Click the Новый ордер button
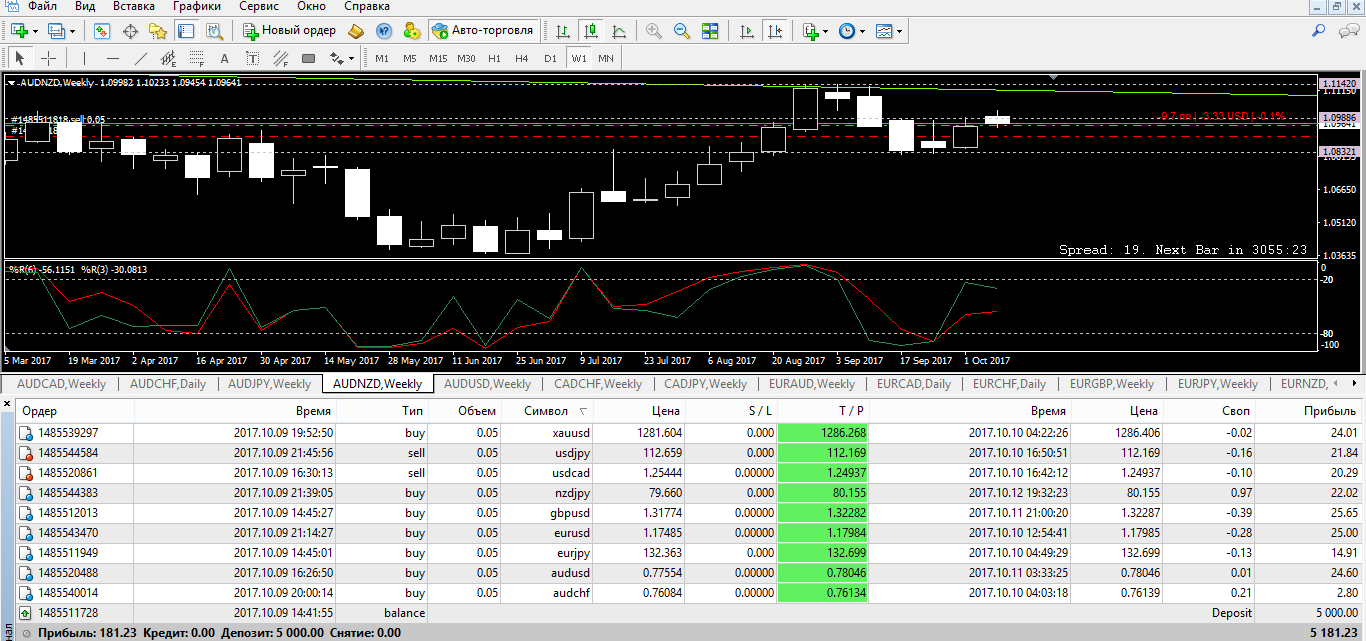 pos(291,31)
